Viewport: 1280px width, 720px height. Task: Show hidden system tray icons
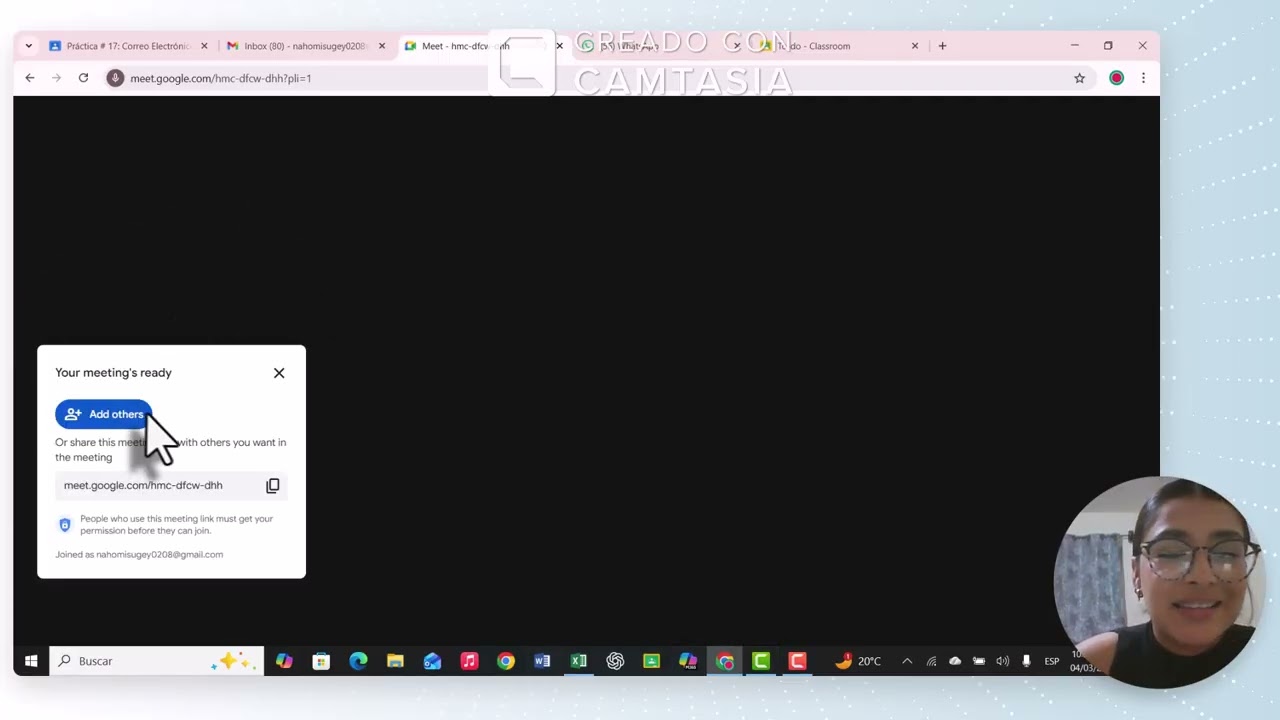point(907,661)
